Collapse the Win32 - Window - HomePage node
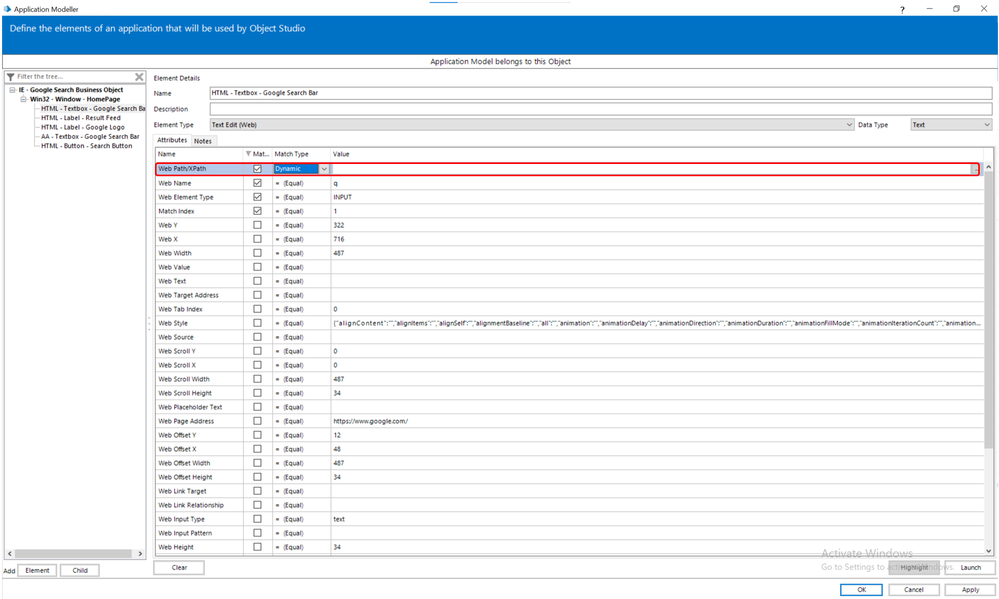 pyautogui.click(x=23, y=99)
